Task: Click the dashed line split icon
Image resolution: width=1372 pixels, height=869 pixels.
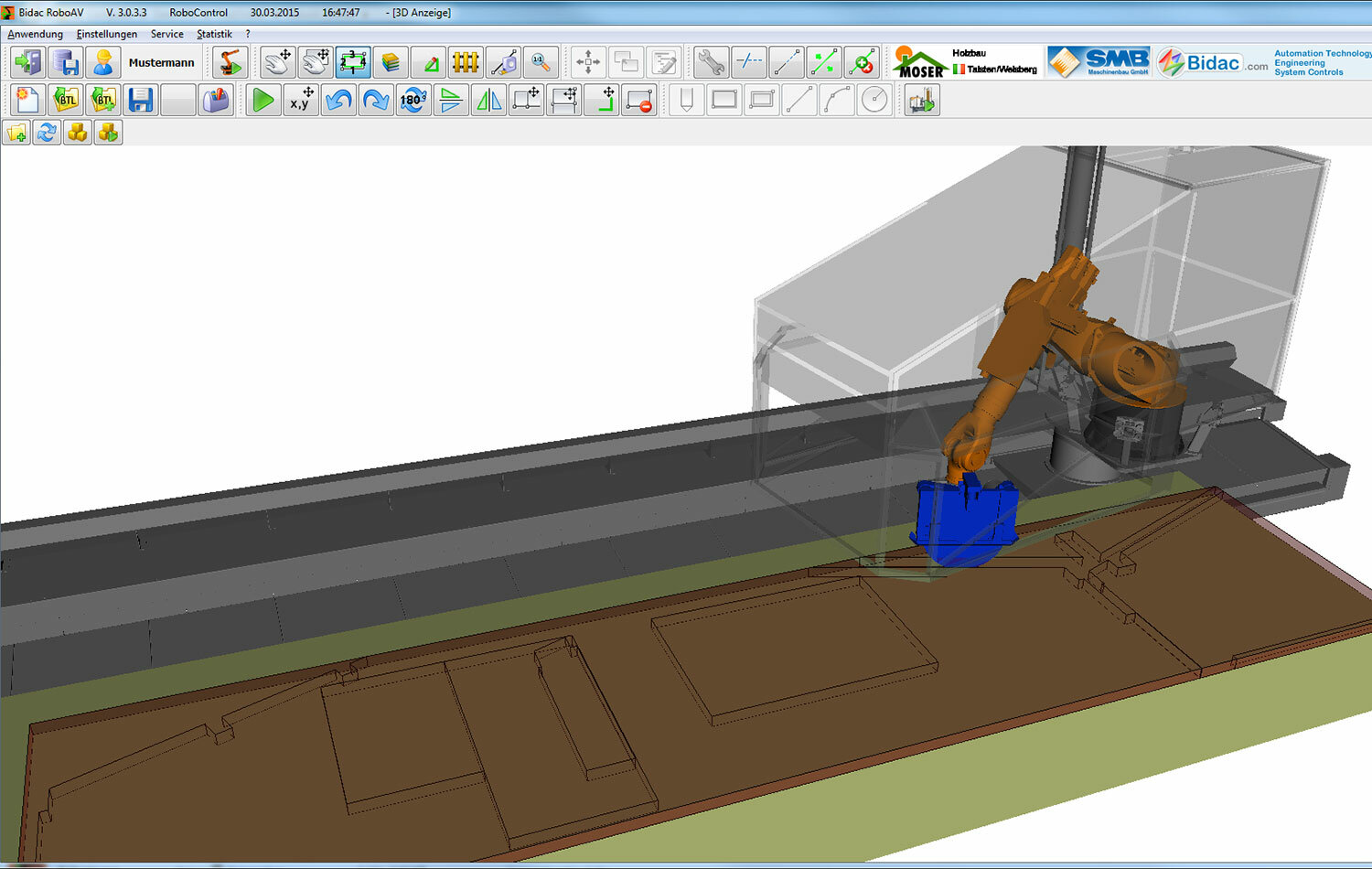Action: (749, 62)
